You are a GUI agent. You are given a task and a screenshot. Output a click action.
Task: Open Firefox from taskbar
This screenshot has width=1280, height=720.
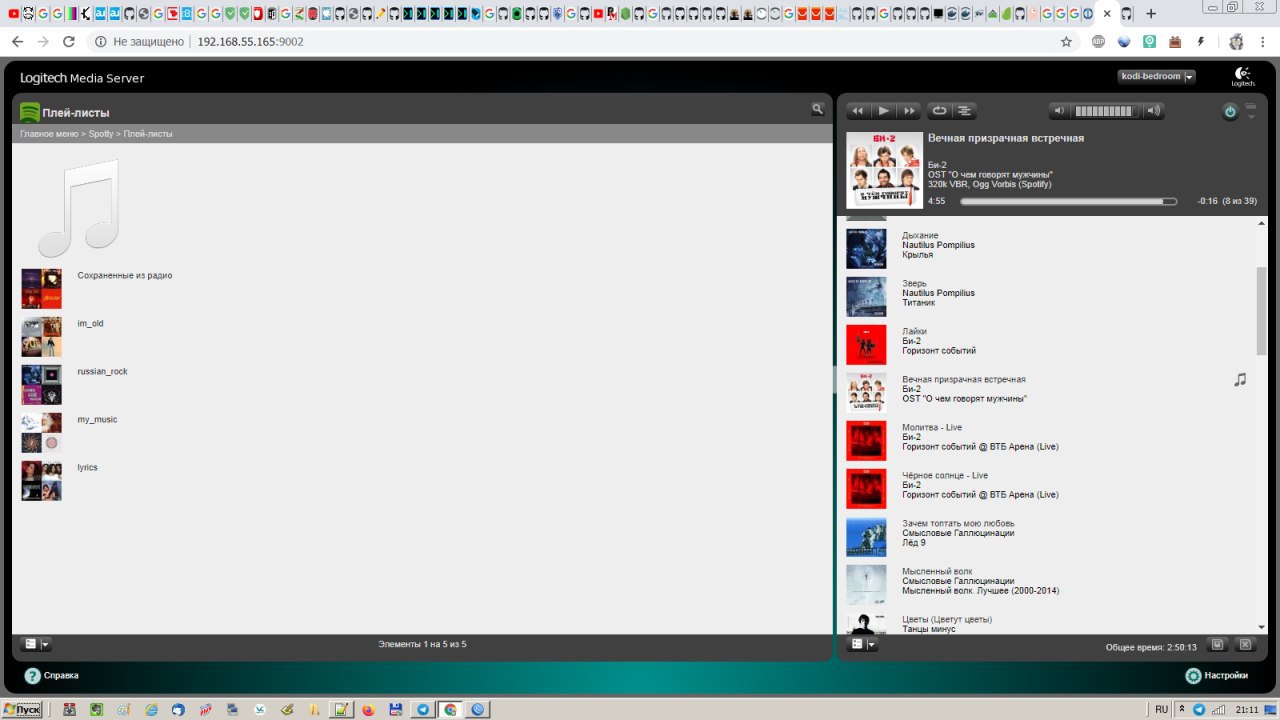pos(367,709)
